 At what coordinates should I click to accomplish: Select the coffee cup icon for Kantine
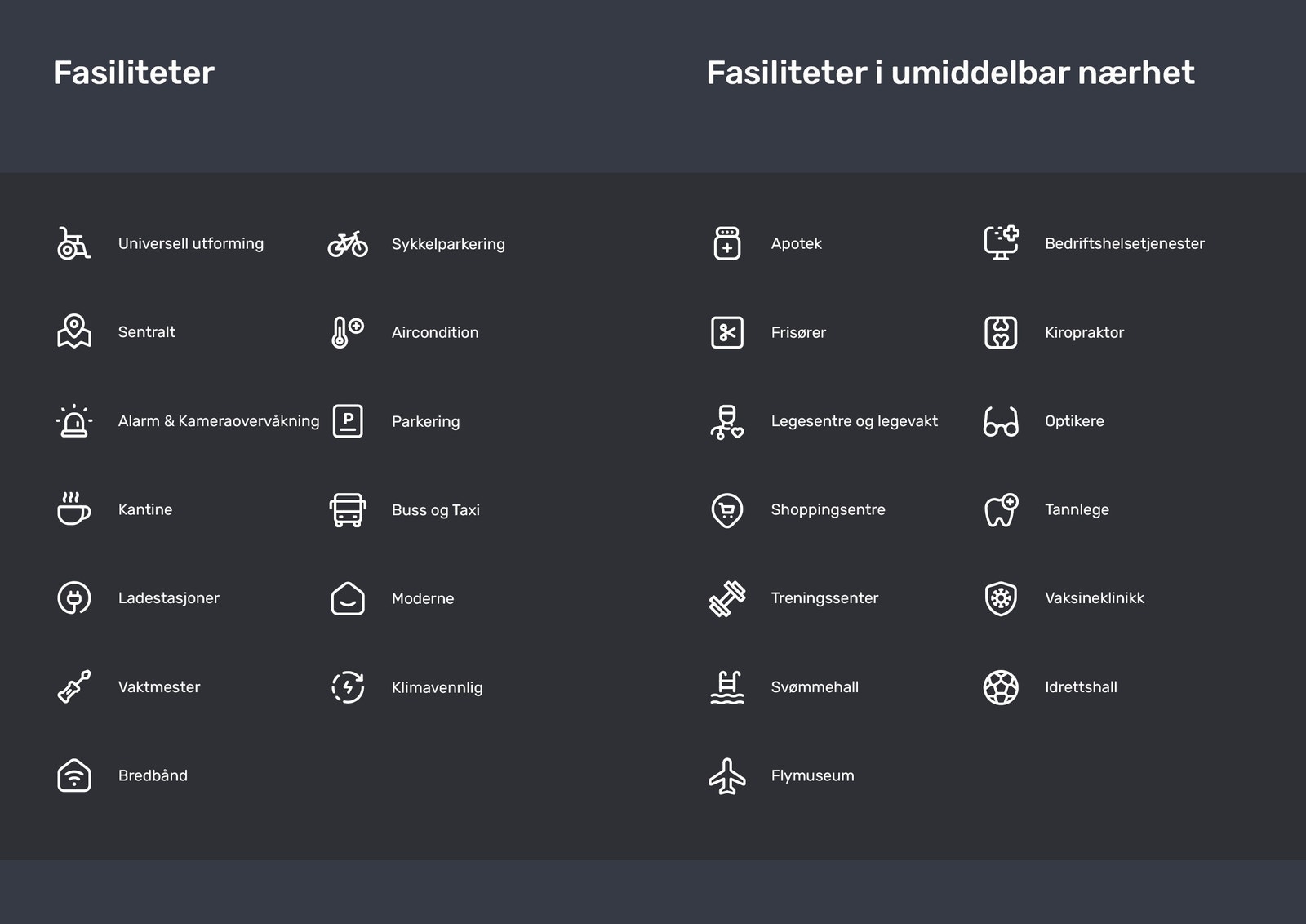click(72, 509)
